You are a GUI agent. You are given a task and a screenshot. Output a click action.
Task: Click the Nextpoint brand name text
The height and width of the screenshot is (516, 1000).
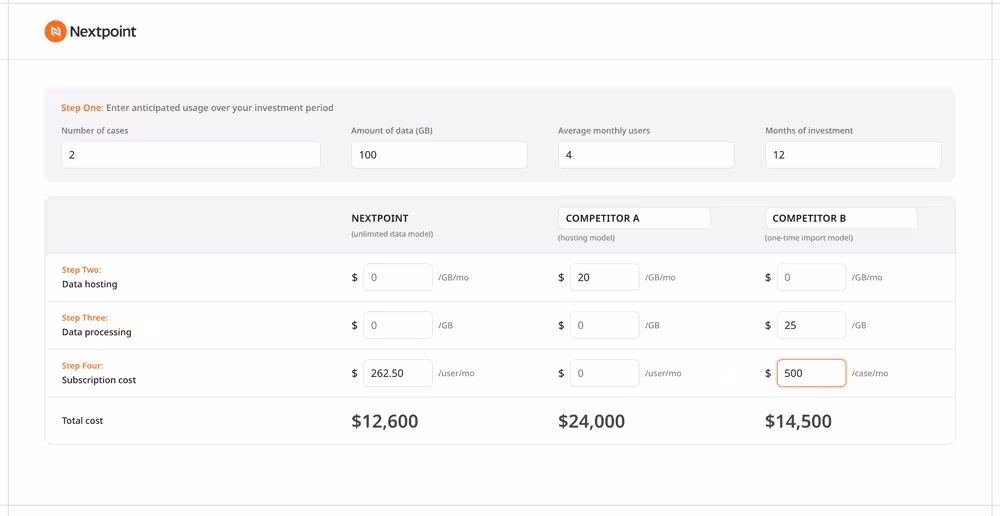(103, 31)
